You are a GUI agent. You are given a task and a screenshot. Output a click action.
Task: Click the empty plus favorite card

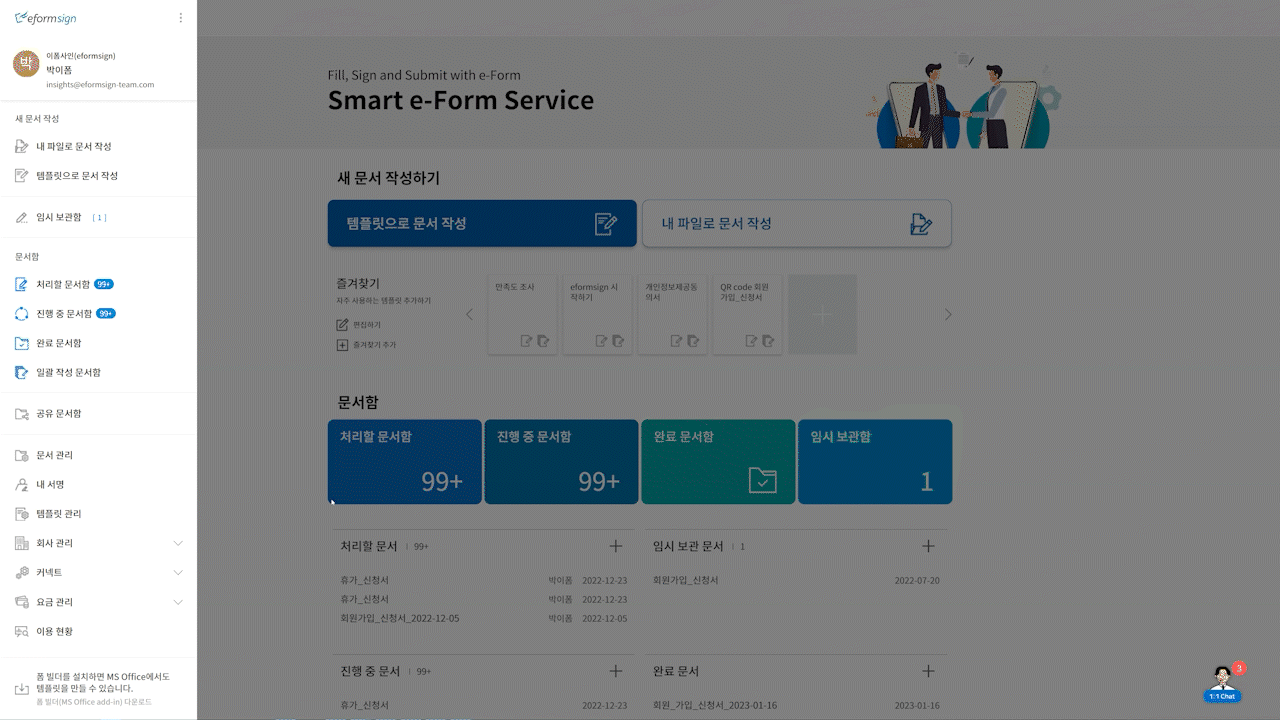[x=822, y=314]
